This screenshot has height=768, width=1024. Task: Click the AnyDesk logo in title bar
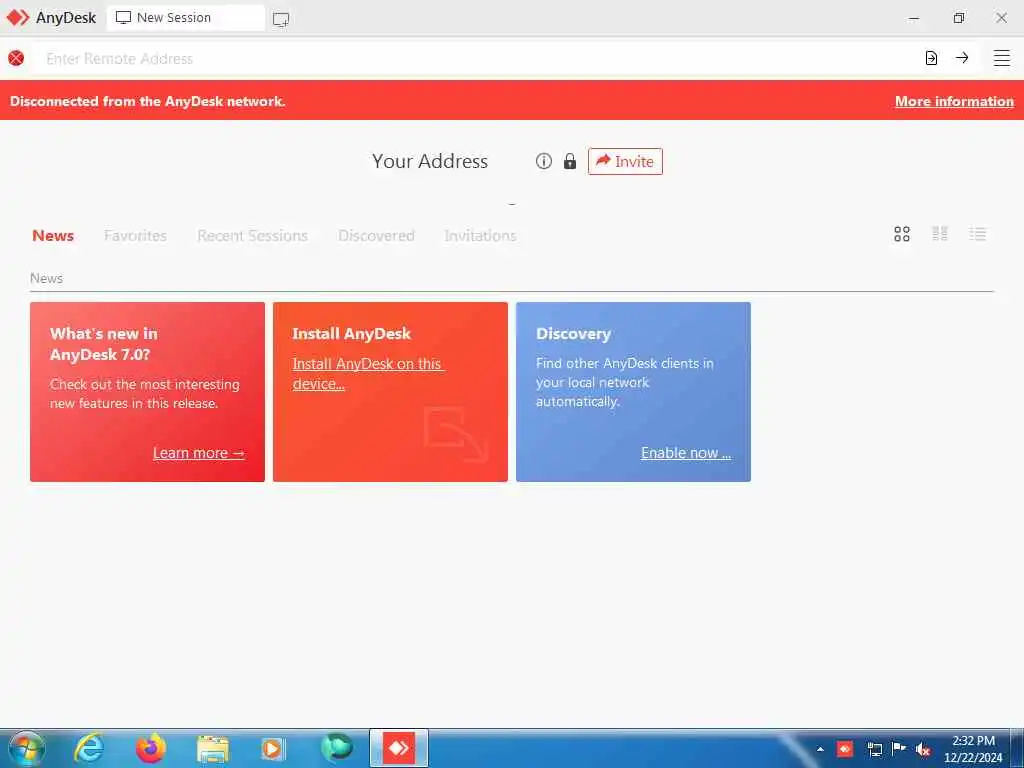coord(18,18)
